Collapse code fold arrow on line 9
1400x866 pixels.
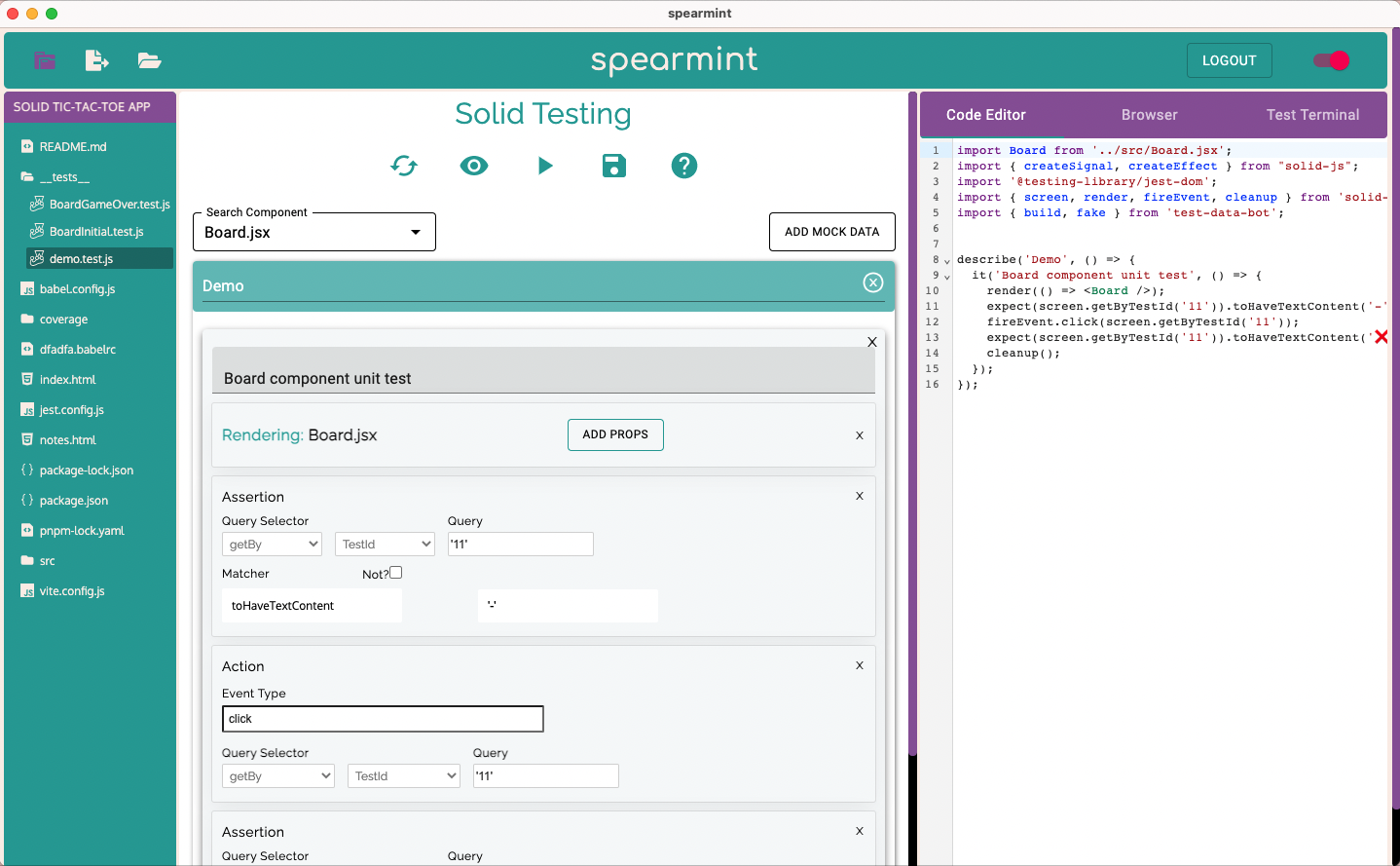point(946,277)
